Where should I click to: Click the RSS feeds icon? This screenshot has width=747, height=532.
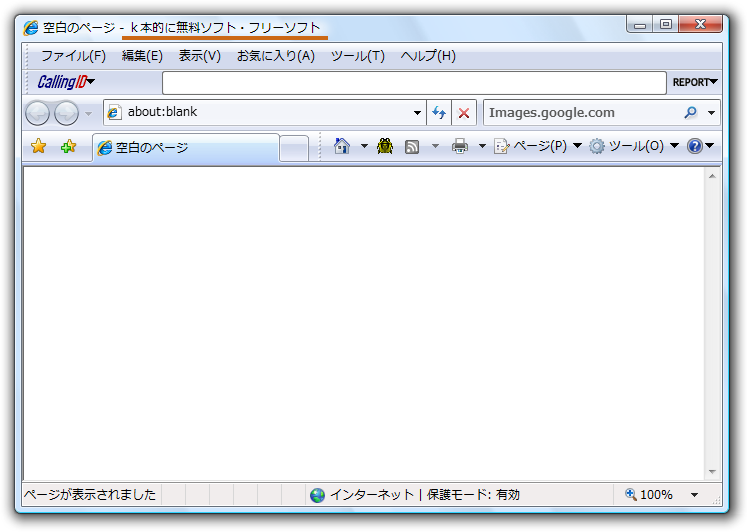click(412, 147)
